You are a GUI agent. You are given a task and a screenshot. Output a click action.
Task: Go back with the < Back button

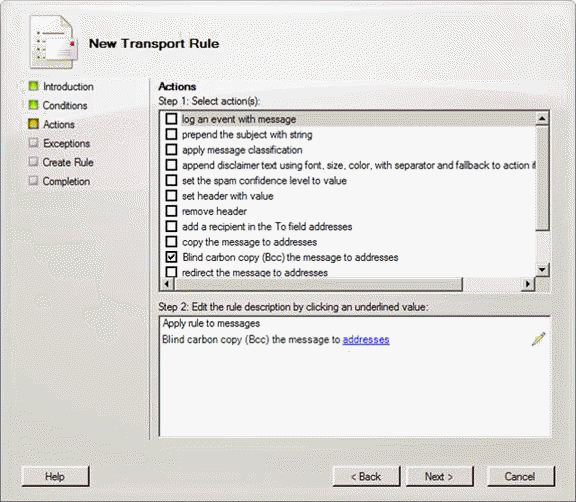coord(366,476)
